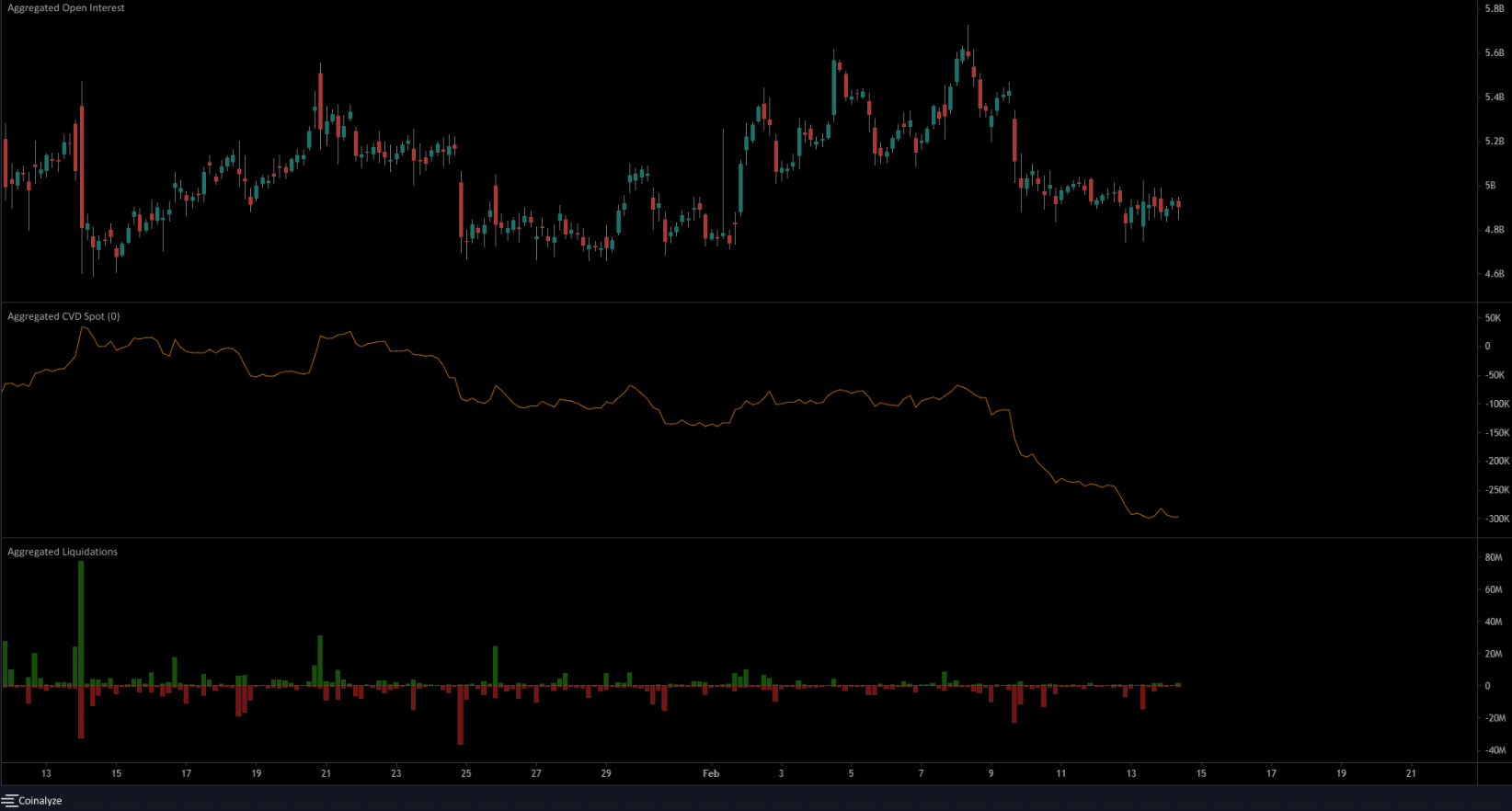The height and width of the screenshot is (811, 1512).
Task: Click the 80M liquidations axis value
Action: click(1494, 558)
